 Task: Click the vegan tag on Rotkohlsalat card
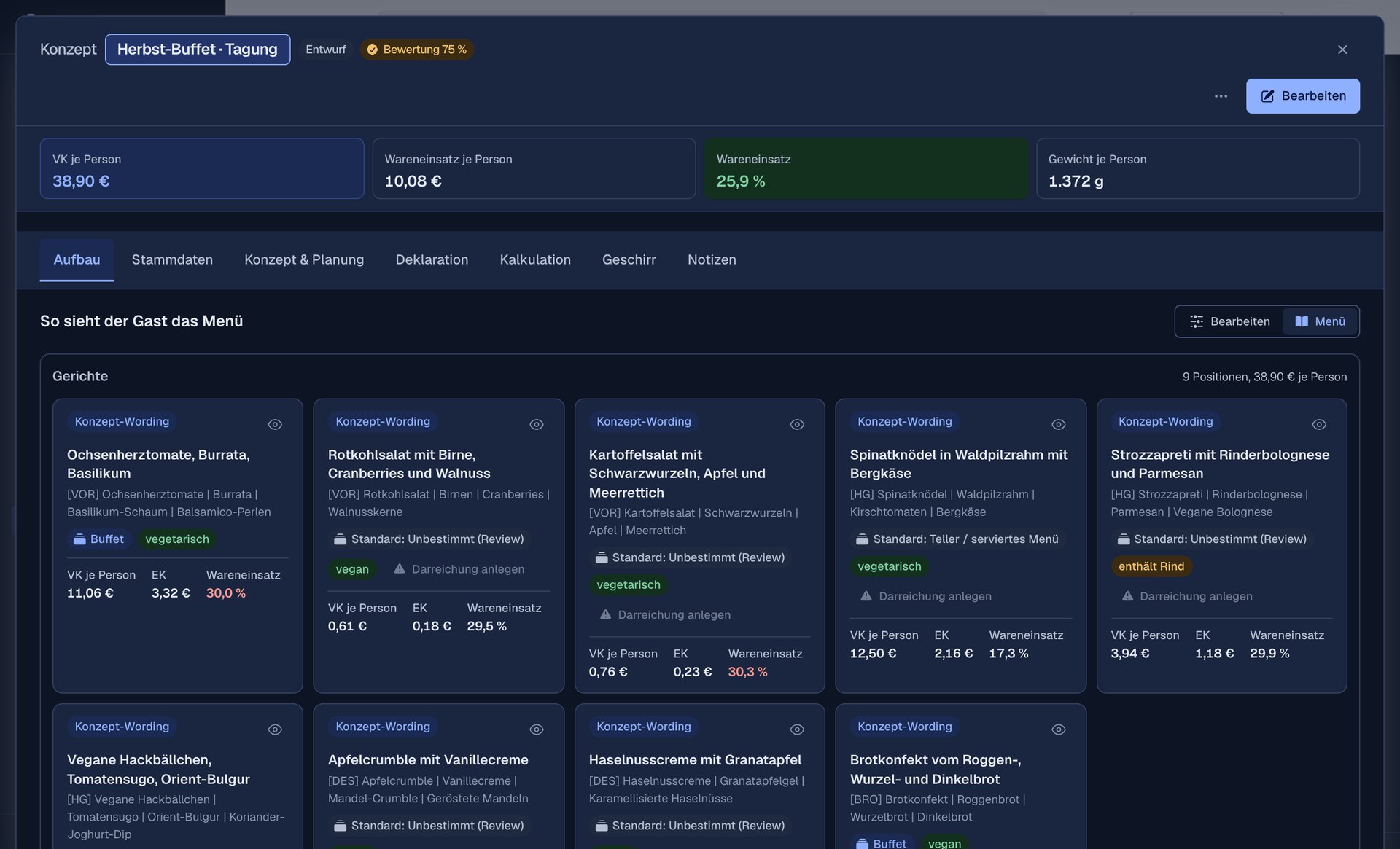[x=352, y=569]
